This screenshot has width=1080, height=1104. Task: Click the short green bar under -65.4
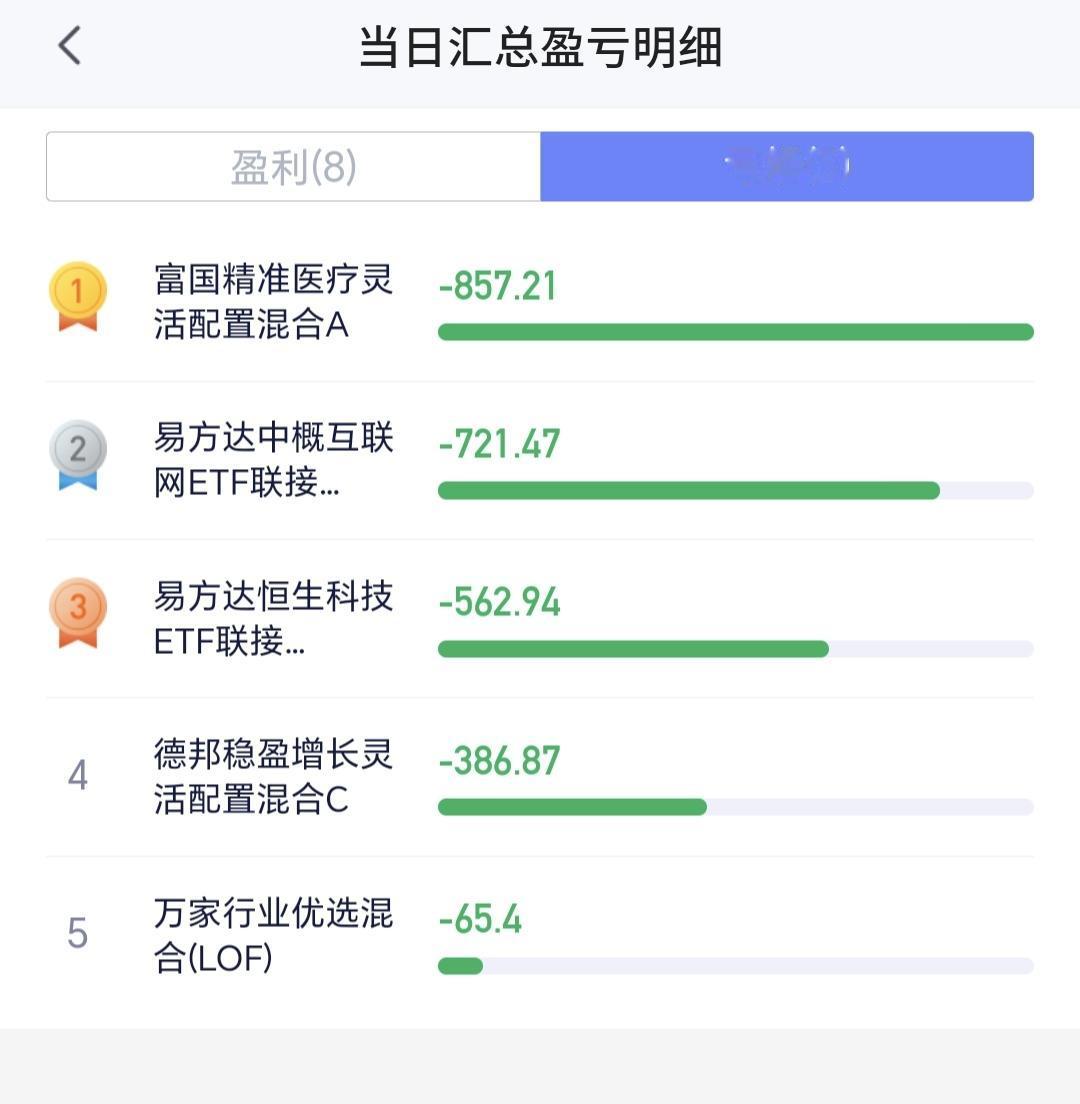(x=460, y=965)
